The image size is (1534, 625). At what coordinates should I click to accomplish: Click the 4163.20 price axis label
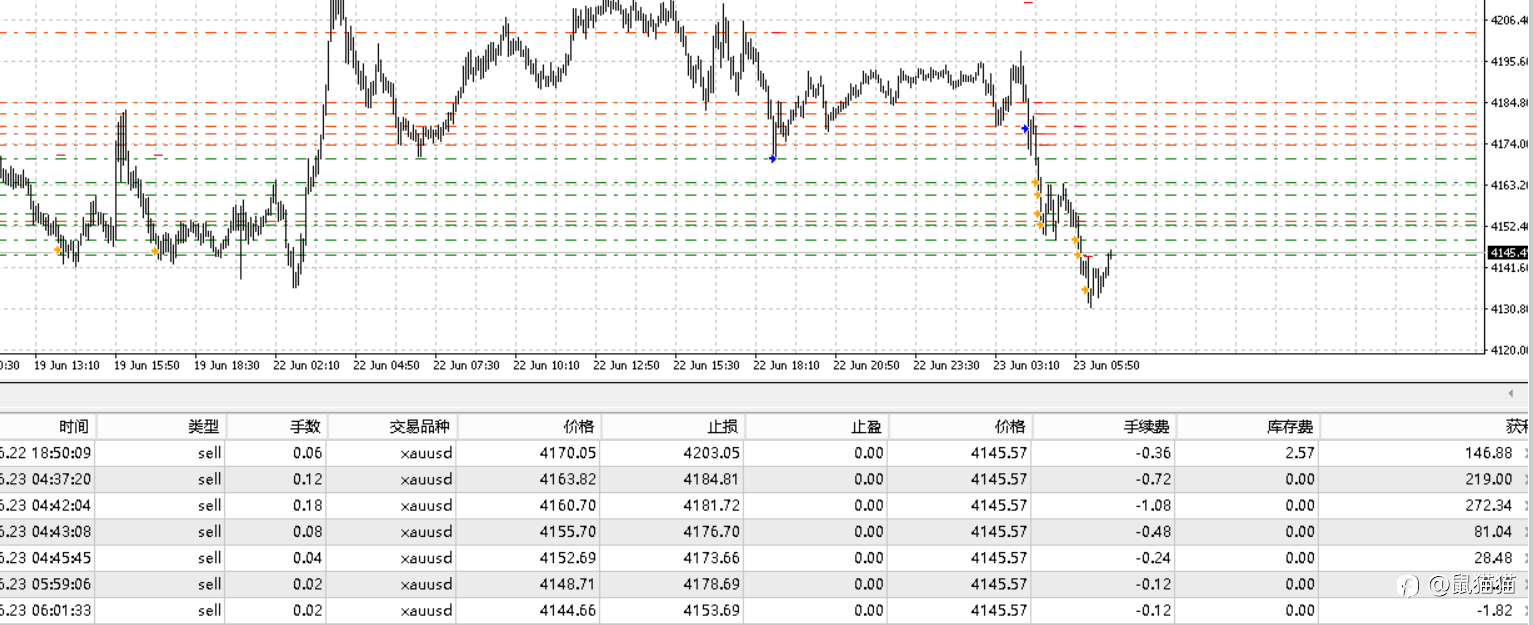1510,185
